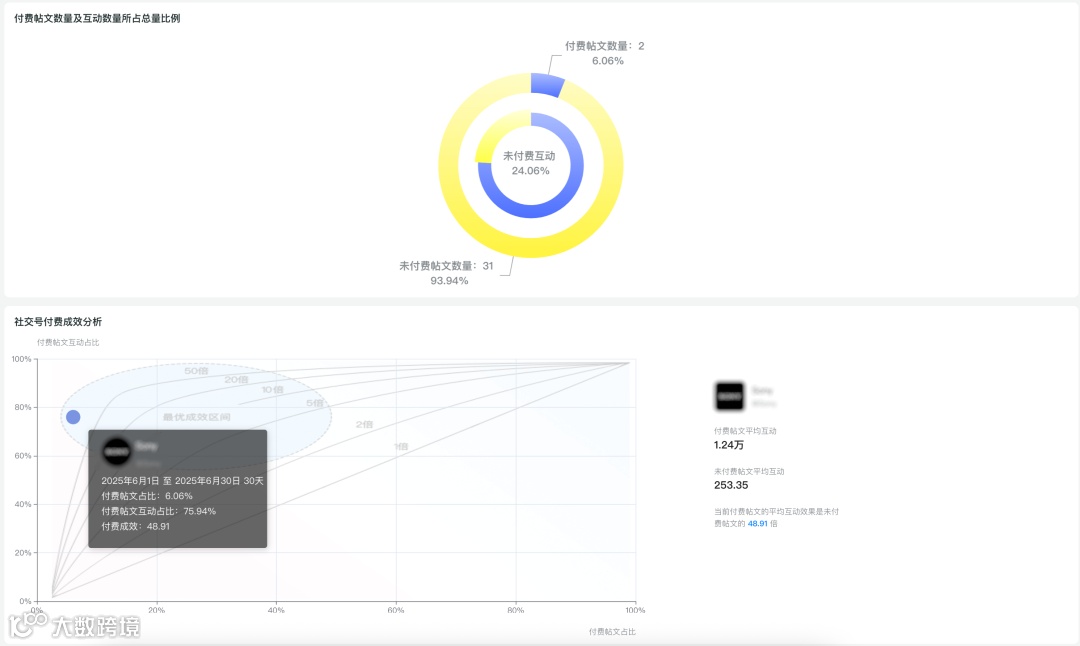Click the 20倍 curve label
This screenshot has width=1080, height=646.
[236, 379]
